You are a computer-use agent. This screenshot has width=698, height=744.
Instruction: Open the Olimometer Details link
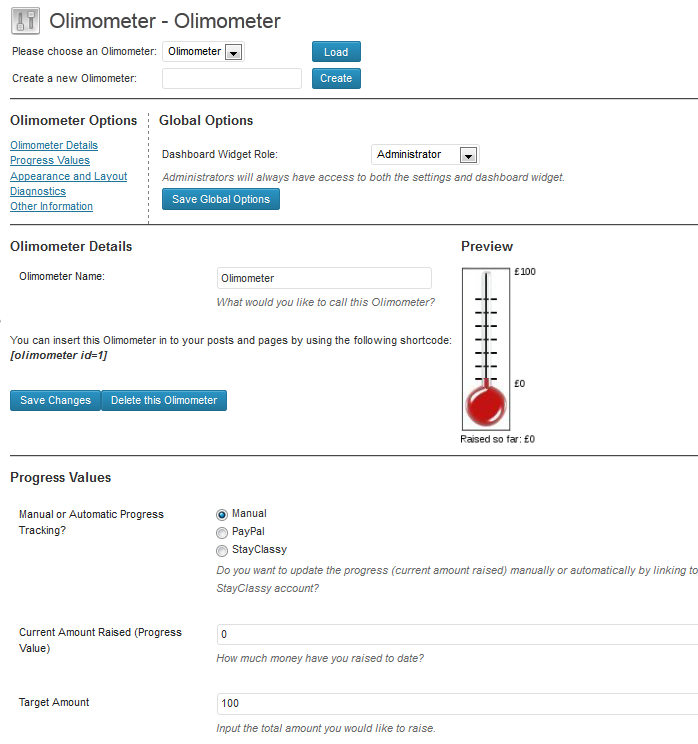[54, 145]
